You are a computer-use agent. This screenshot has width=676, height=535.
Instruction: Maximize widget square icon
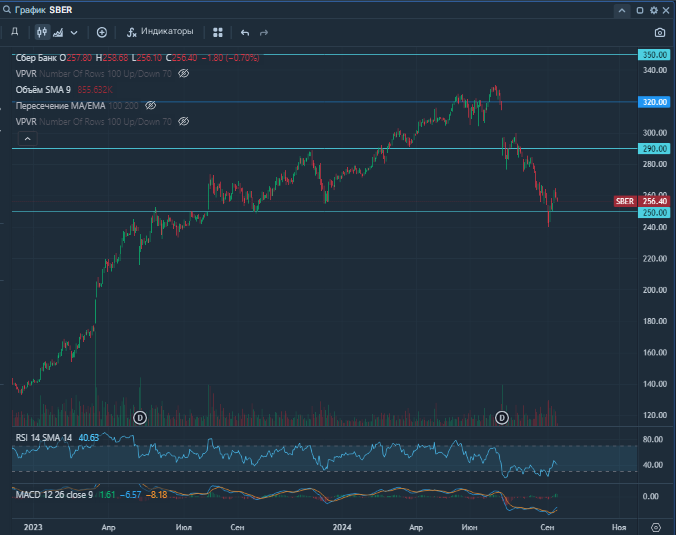[x=640, y=10]
